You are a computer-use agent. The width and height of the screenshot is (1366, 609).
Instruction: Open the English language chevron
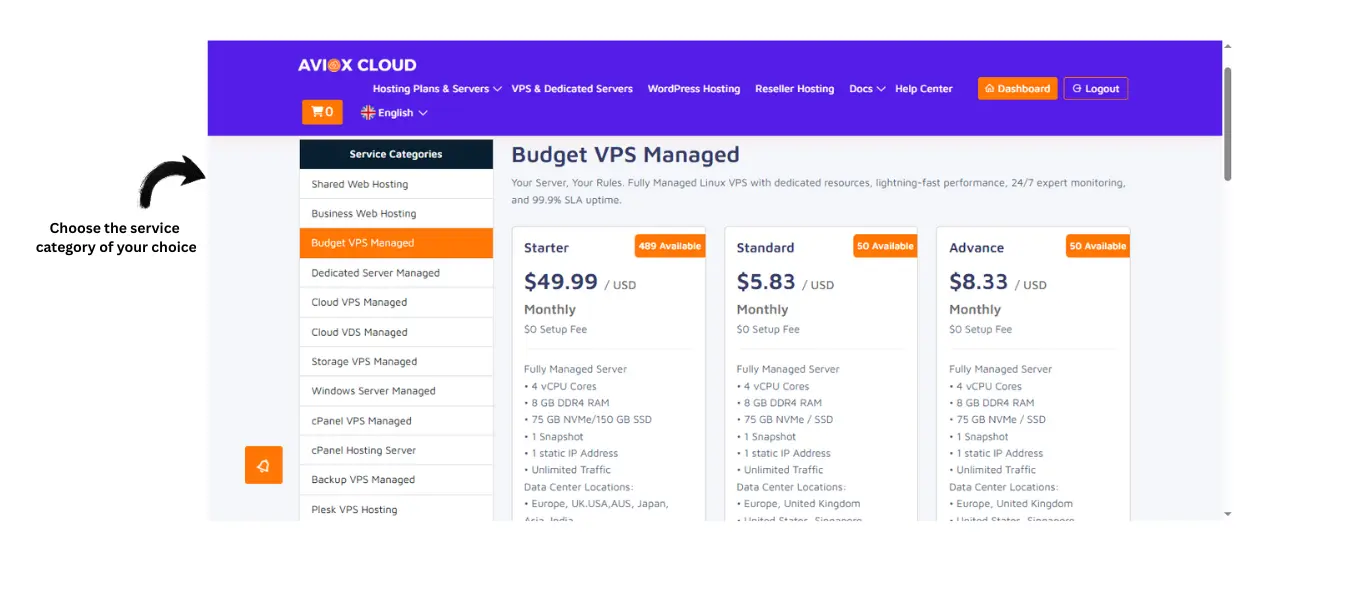[x=423, y=113]
